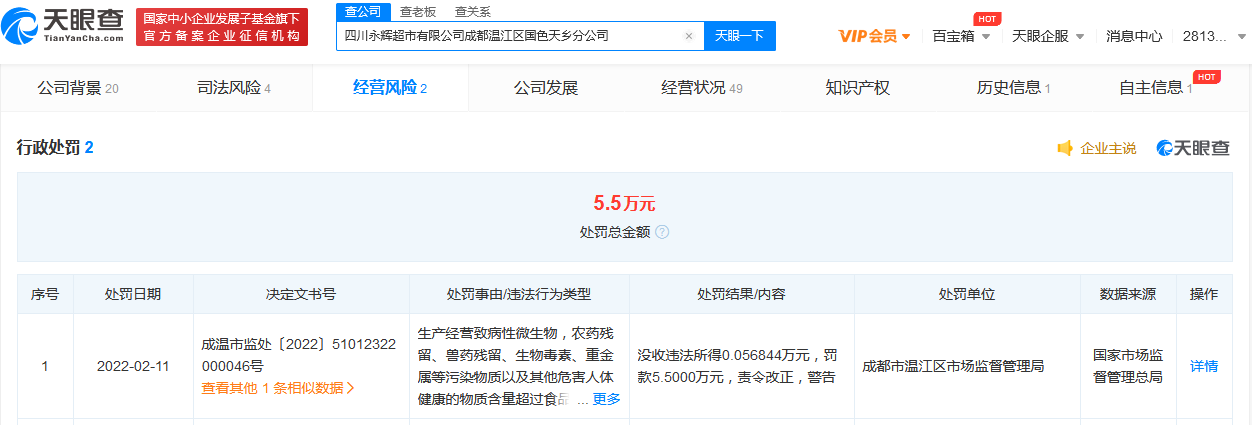The width and height of the screenshot is (1252, 425).
Task: Click 查看其他 1 条相似数据 link
Action: [278, 388]
